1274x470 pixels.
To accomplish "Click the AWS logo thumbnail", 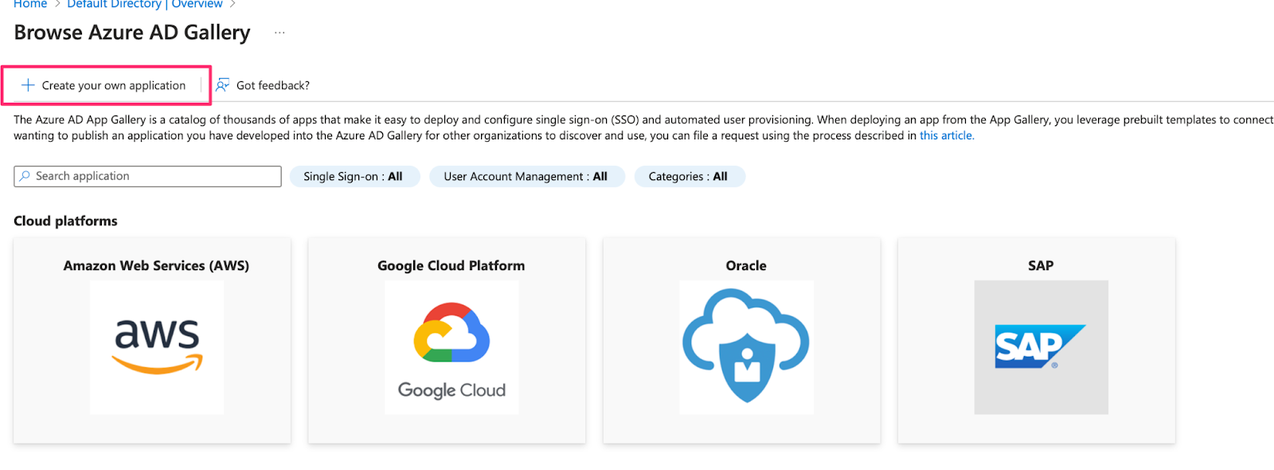I will 157,347.
